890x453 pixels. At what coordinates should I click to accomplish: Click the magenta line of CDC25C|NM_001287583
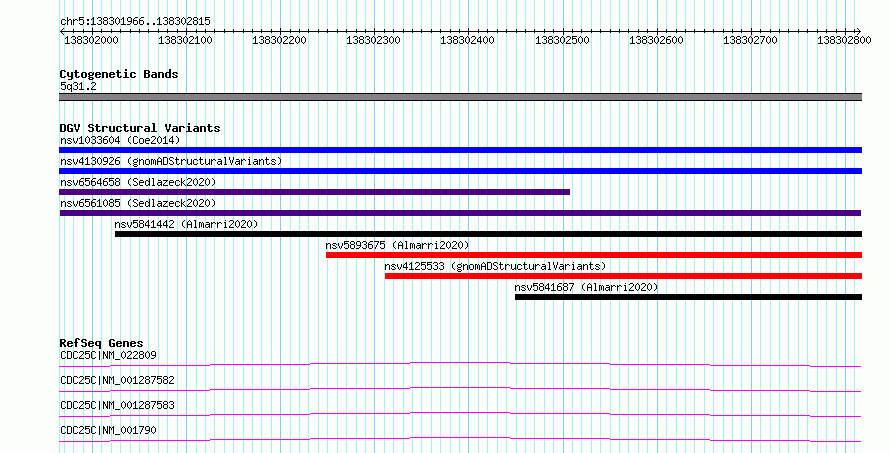point(460,414)
